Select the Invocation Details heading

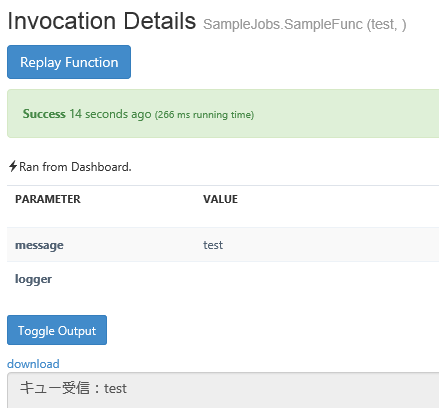[x=101, y=21]
